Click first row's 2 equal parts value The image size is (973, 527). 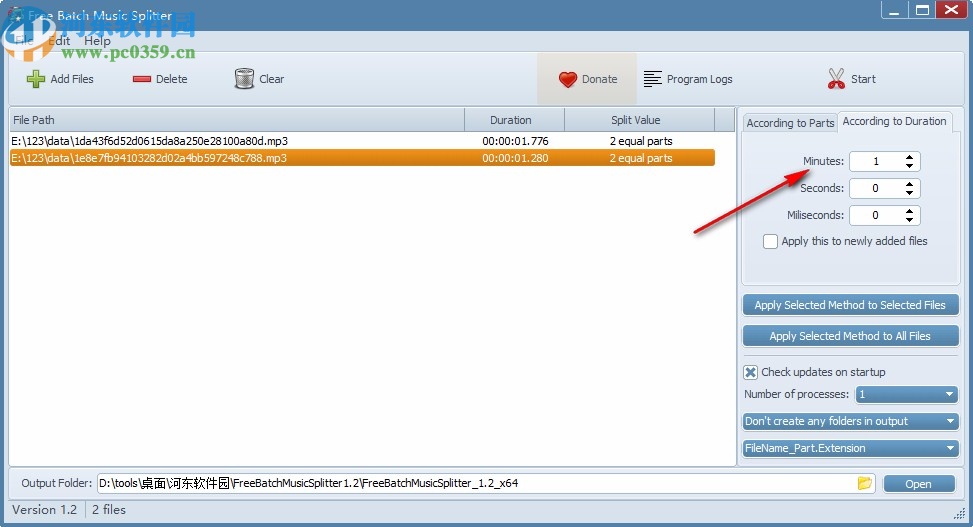(x=641, y=141)
